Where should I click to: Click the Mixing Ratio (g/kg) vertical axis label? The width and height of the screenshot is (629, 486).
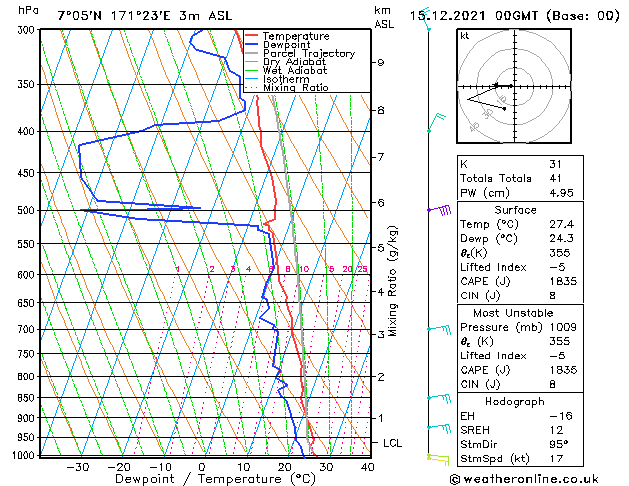pyautogui.click(x=392, y=281)
